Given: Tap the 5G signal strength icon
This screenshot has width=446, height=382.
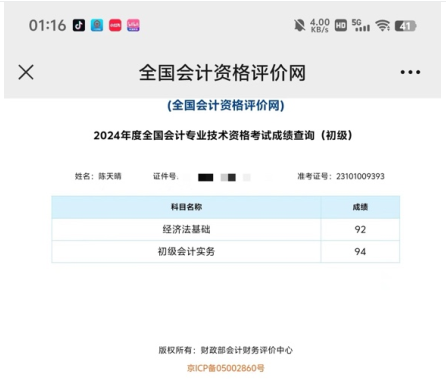Looking at the screenshot, I should tap(361, 25).
